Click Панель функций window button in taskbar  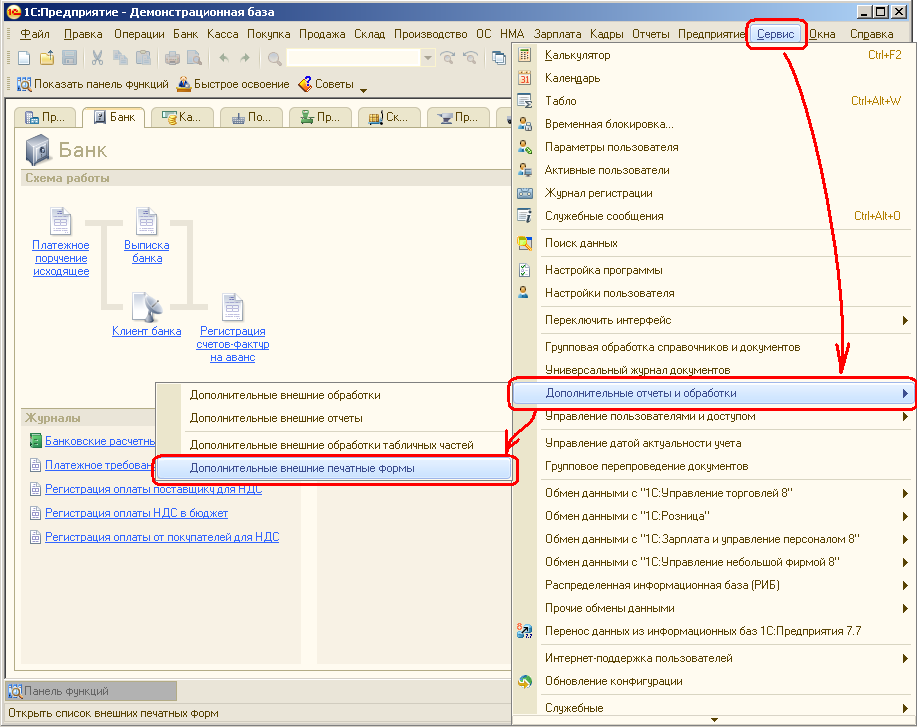91,691
